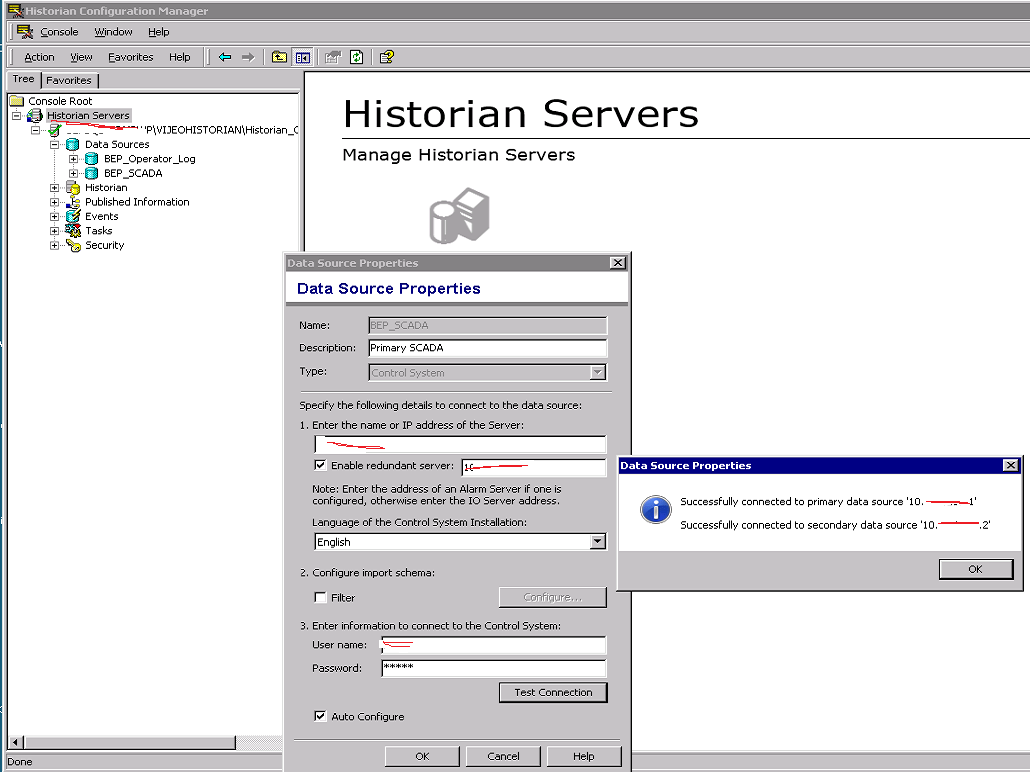The height and width of the screenshot is (772, 1030).
Task: Click the Data Sources database icon
Action: (x=73, y=145)
